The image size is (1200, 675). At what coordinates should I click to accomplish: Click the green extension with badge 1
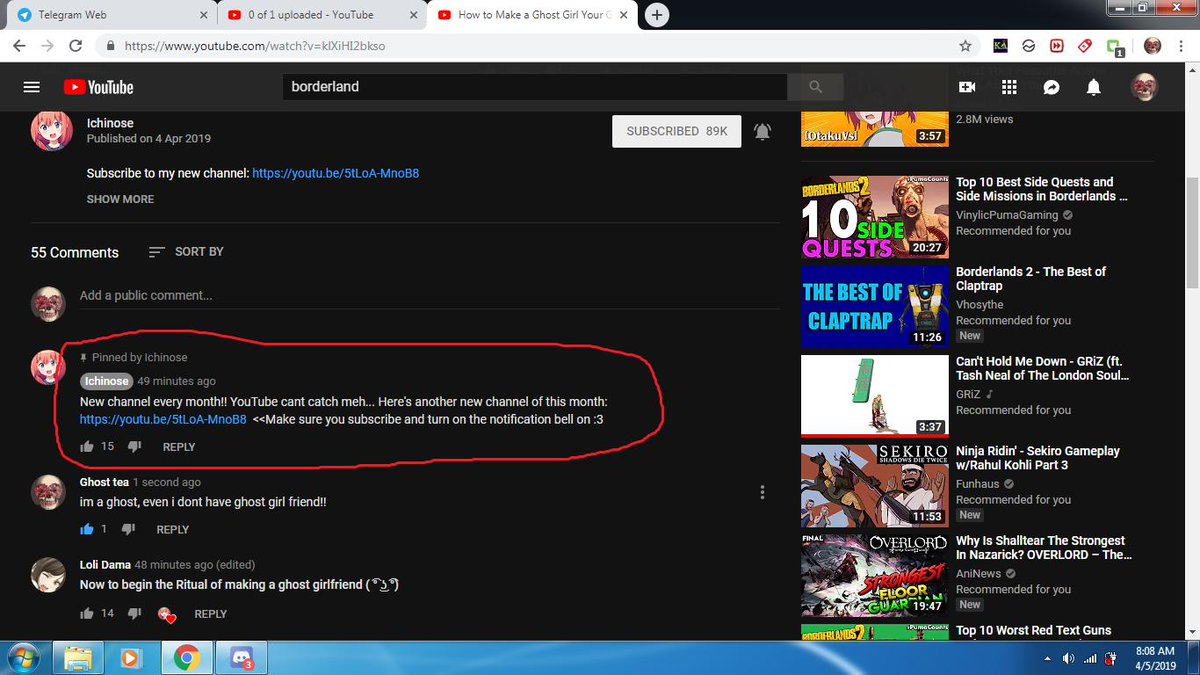point(1116,47)
